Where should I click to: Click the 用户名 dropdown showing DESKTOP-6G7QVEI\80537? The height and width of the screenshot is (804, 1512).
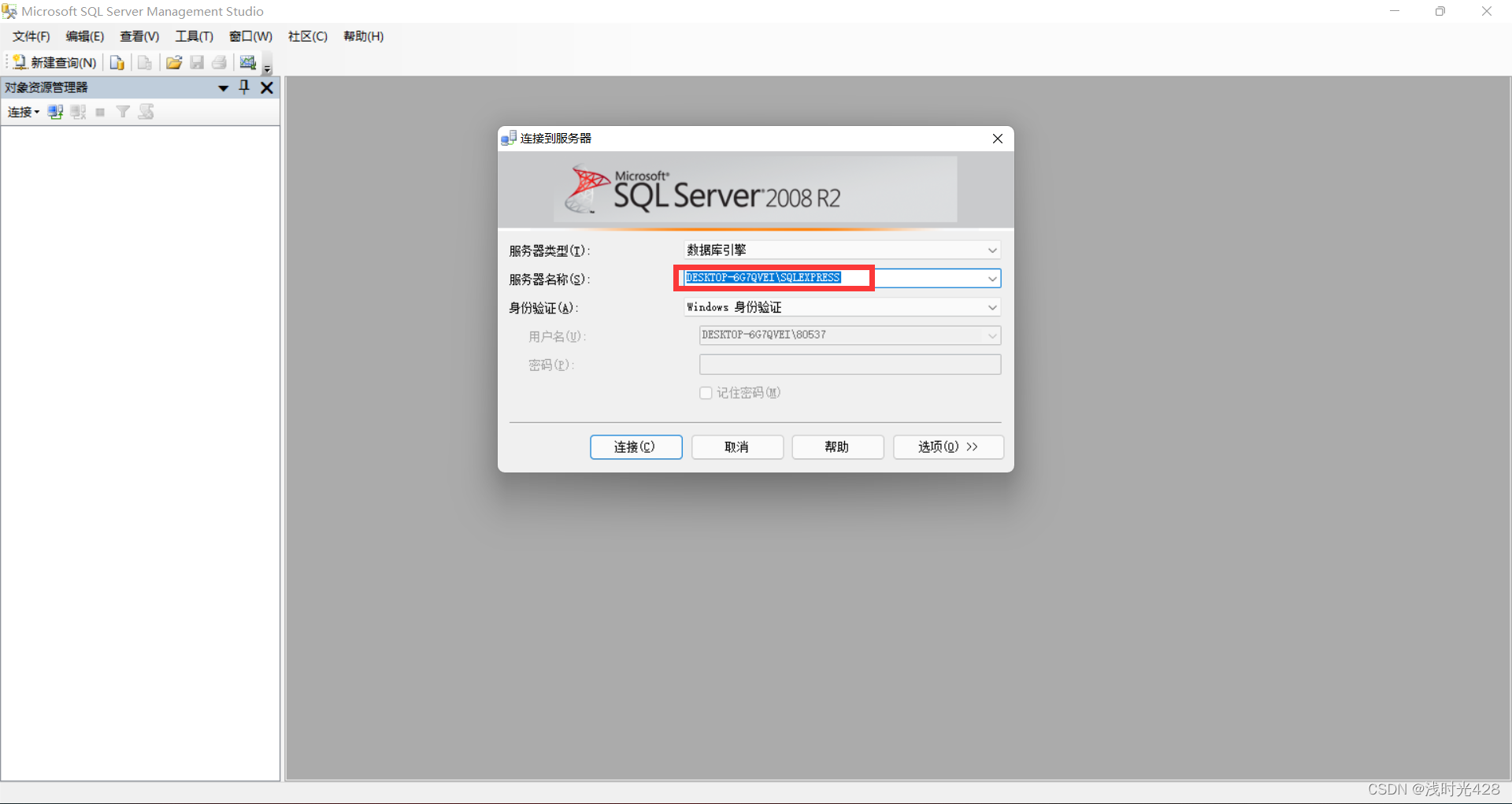850,335
